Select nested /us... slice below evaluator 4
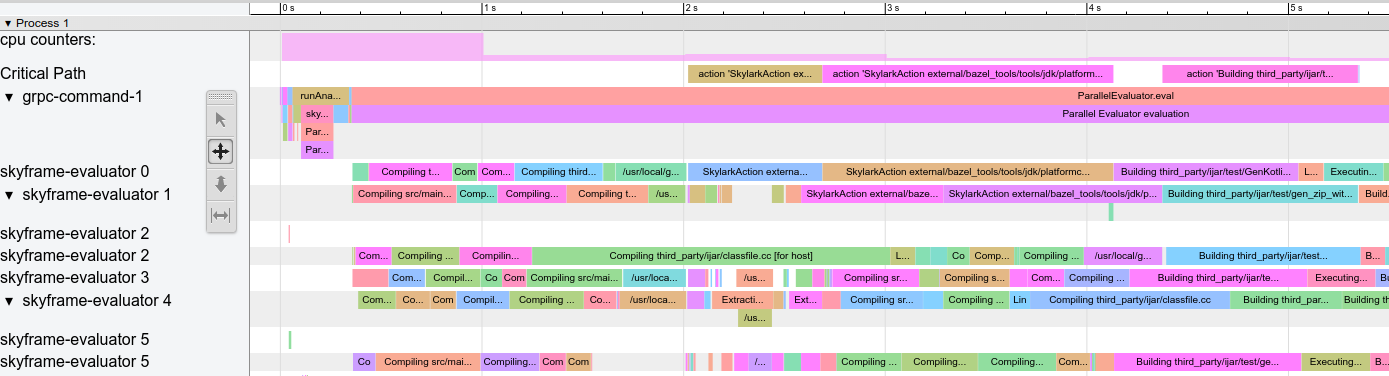This screenshot has width=1389, height=376. pyautogui.click(x=755, y=318)
